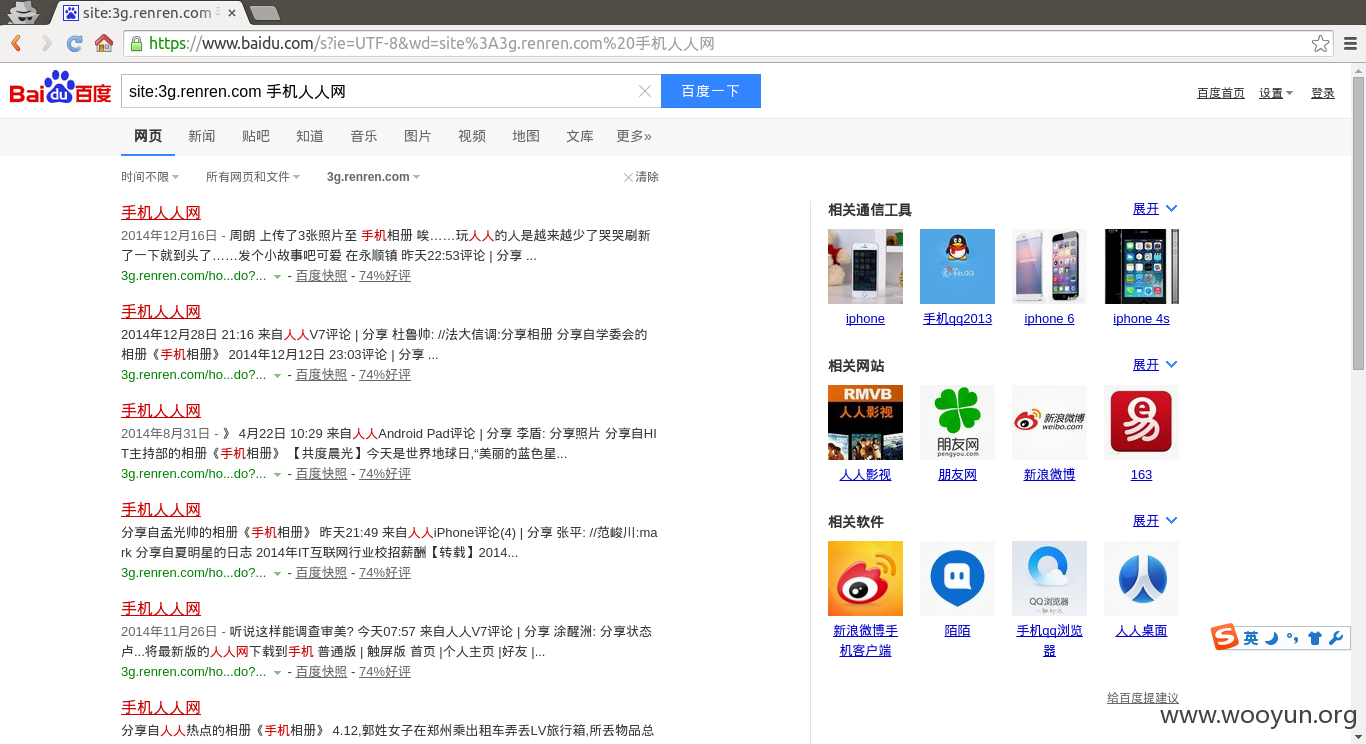Screen dimensions: 1366x744
Task: Click 74%好评 on the first result
Action: (x=385, y=276)
